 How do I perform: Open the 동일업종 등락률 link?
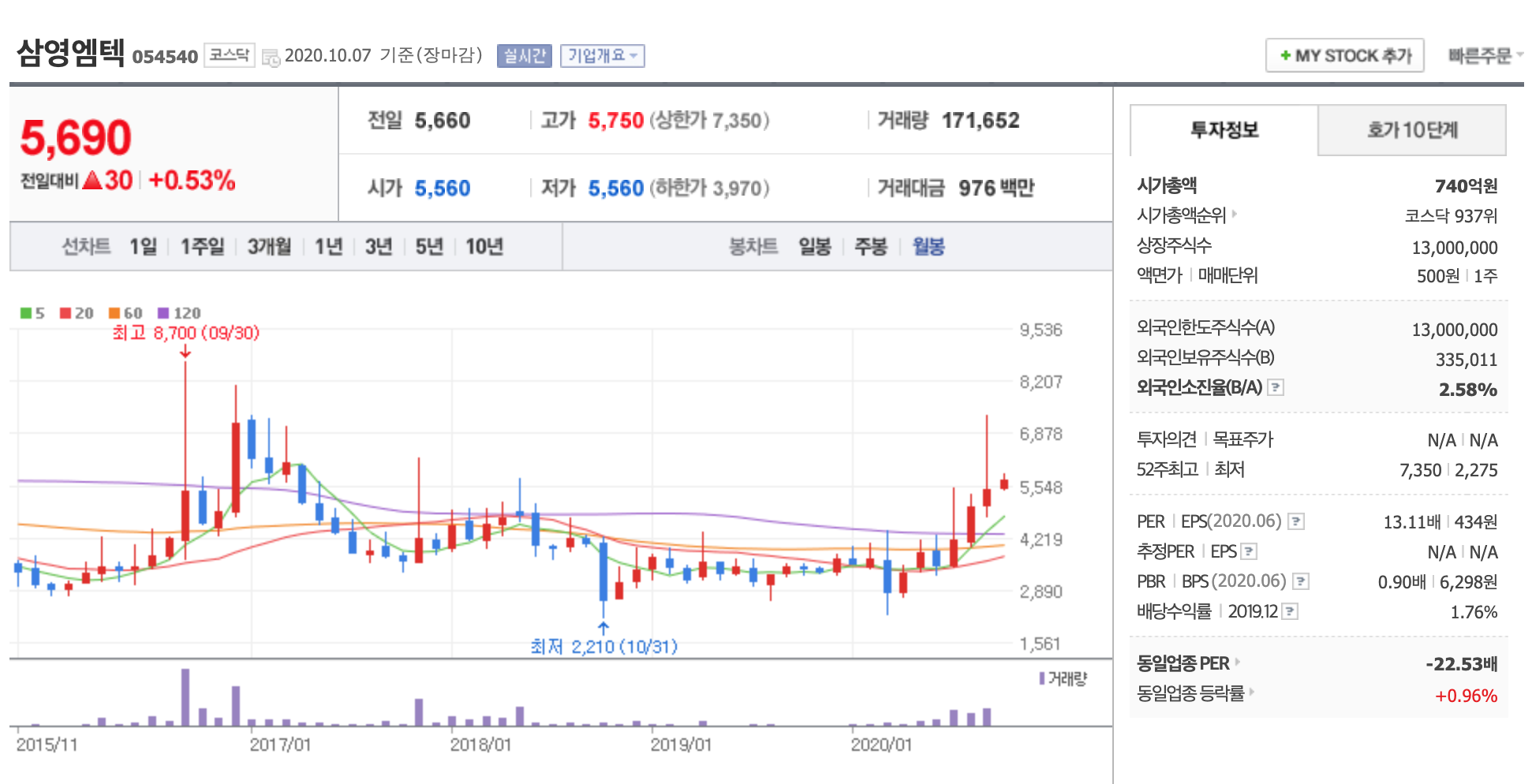tap(1195, 693)
